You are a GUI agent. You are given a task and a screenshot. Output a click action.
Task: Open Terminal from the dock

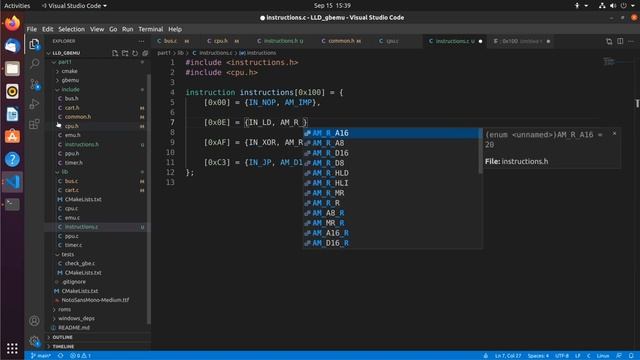(12, 204)
